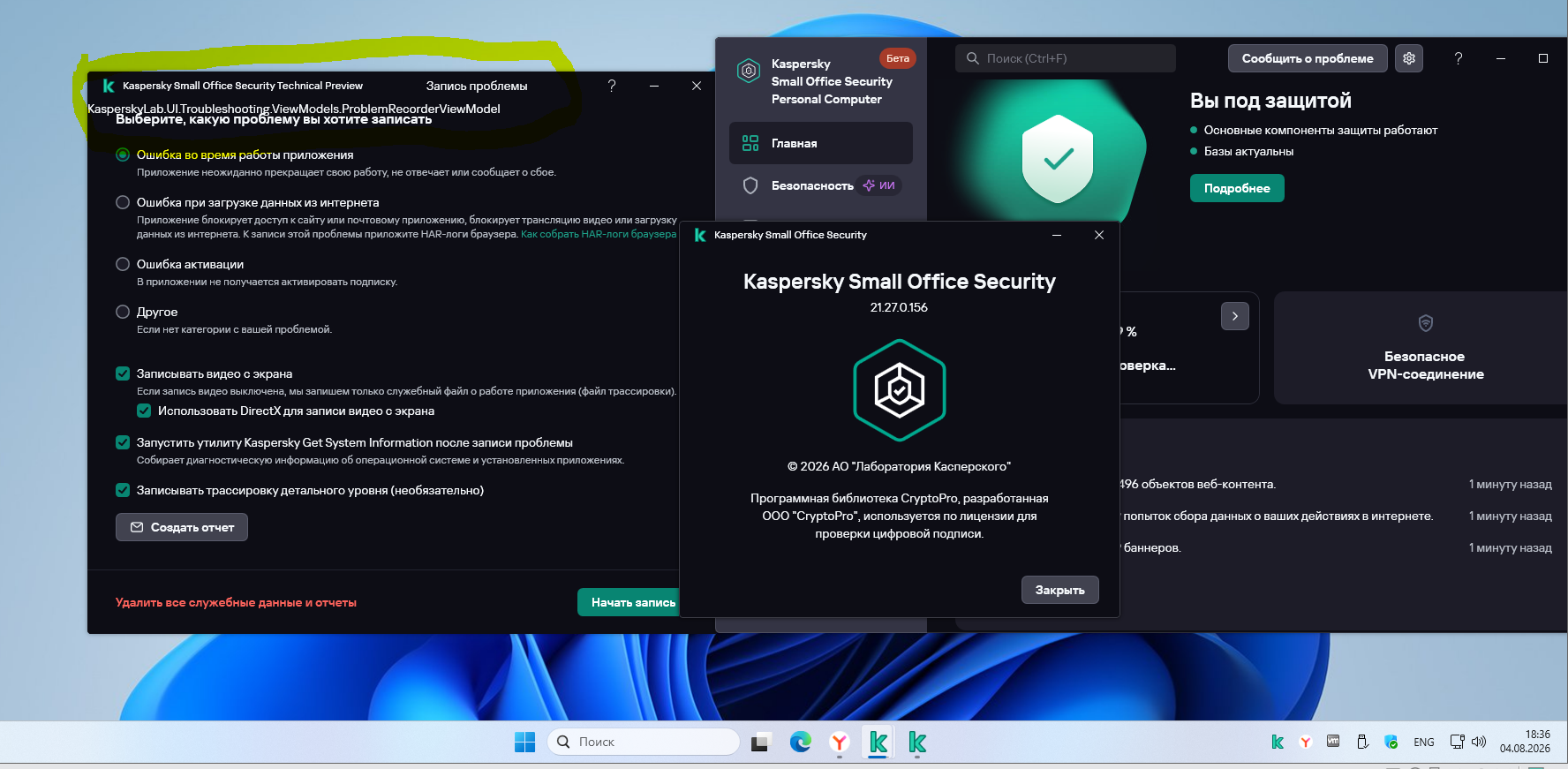The height and width of the screenshot is (769, 1568).
Task: Click the "Подробнее" protection details button
Action: 1237,188
